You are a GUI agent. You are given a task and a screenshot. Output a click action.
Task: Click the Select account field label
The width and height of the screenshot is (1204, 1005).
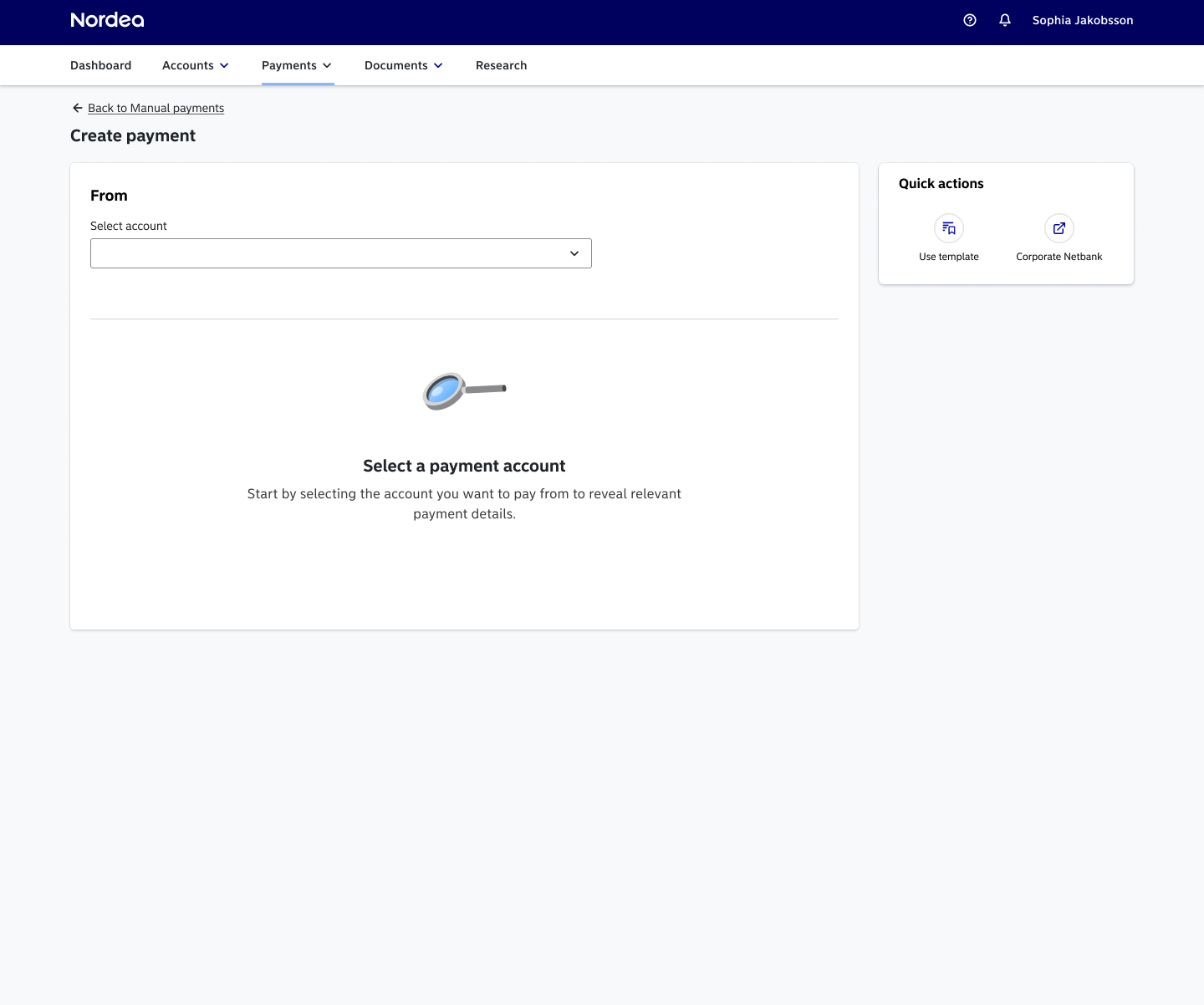(x=129, y=226)
